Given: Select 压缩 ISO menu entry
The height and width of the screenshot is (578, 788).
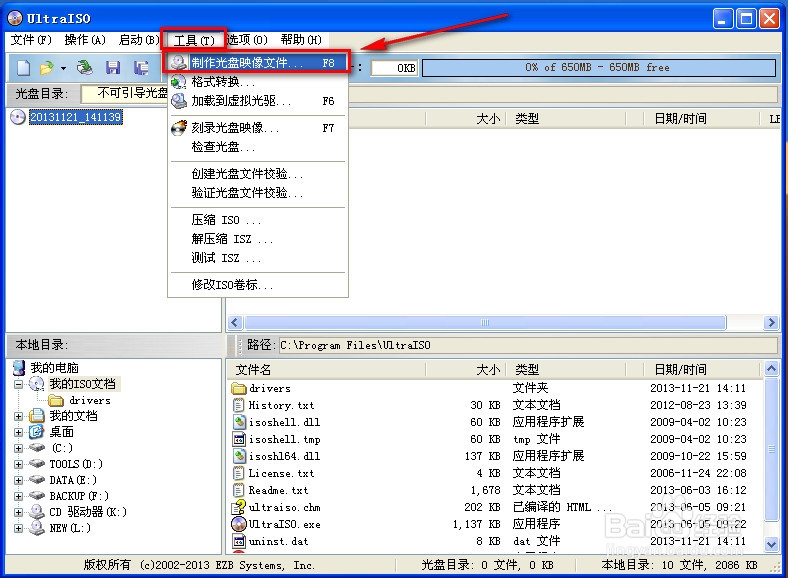Looking at the screenshot, I should coord(258,220).
